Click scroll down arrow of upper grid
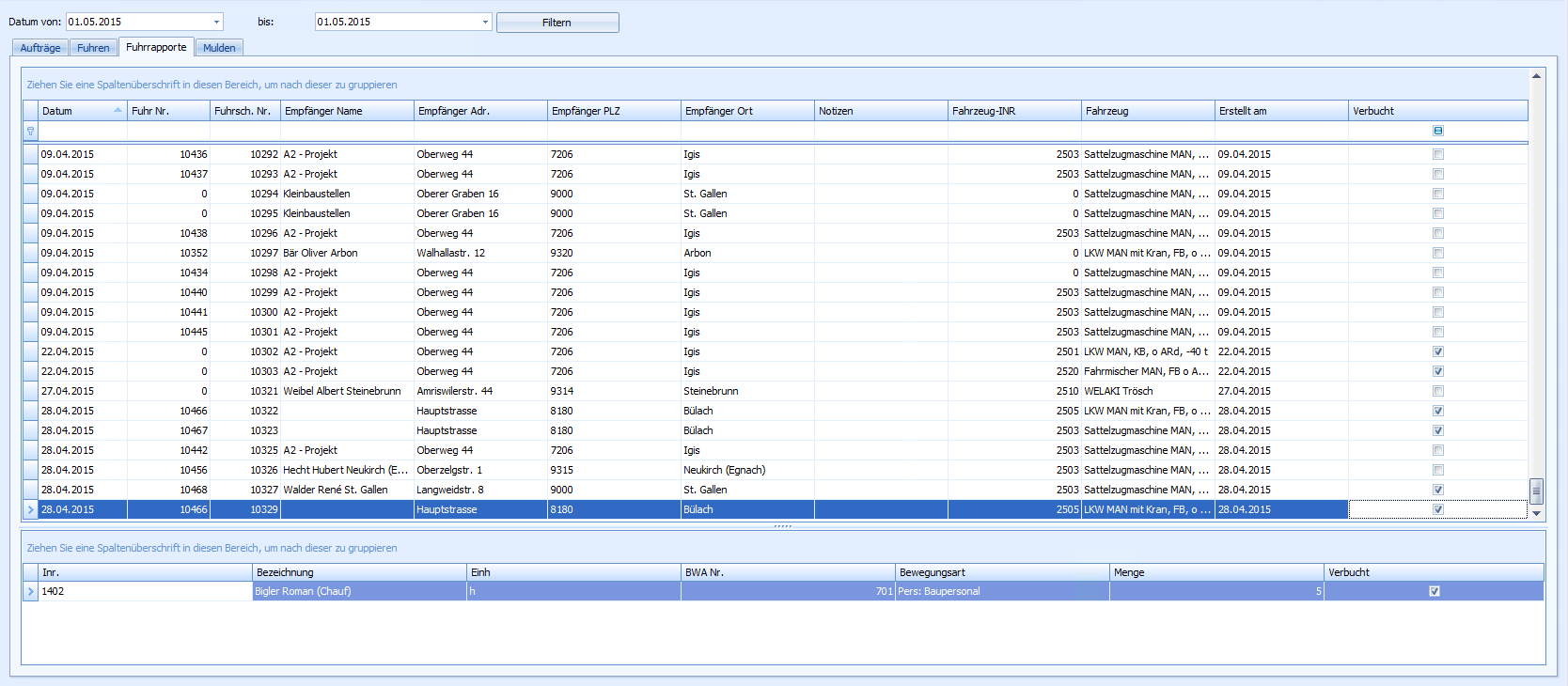Viewport: 1568px width, 686px height. click(1537, 513)
